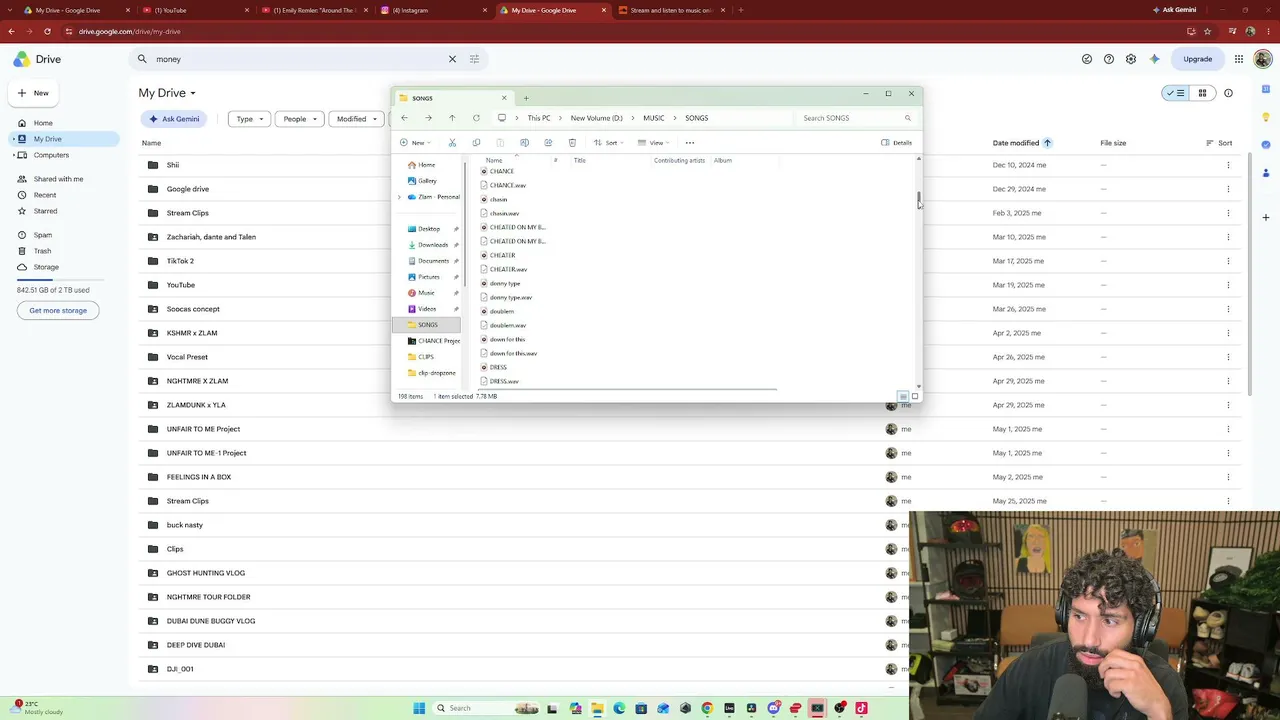Click the Copy icon in Explorer toolbar
The height and width of the screenshot is (720, 1280).
476,143
